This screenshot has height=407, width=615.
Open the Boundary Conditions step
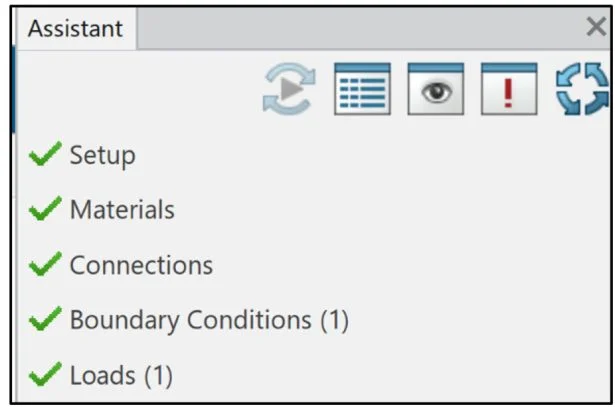[190, 321]
